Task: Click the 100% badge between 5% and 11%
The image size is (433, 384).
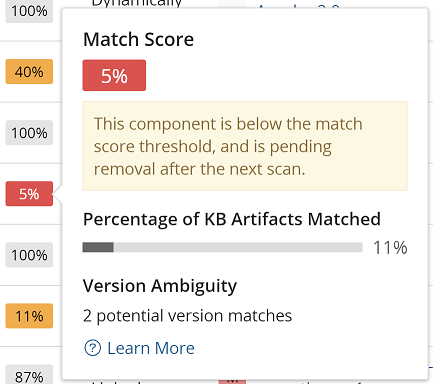Action: pyautogui.click(x=29, y=255)
